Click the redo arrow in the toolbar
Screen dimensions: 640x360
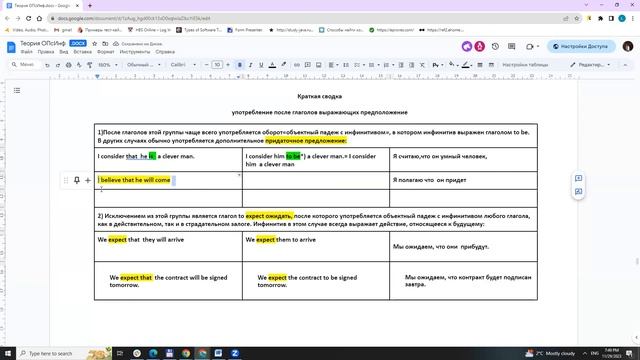click(58, 65)
